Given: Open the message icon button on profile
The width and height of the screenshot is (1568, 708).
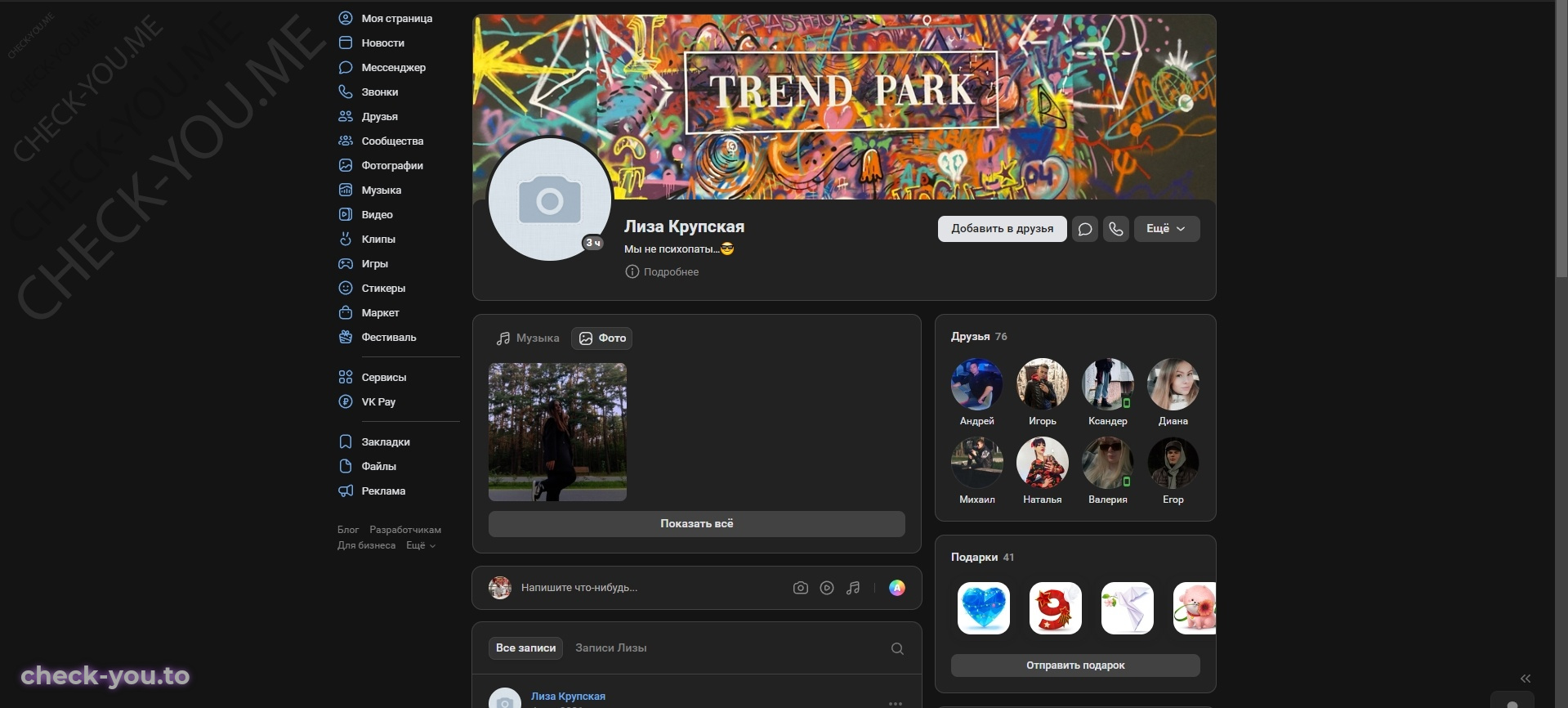Looking at the screenshot, I should click(1085, 229).
